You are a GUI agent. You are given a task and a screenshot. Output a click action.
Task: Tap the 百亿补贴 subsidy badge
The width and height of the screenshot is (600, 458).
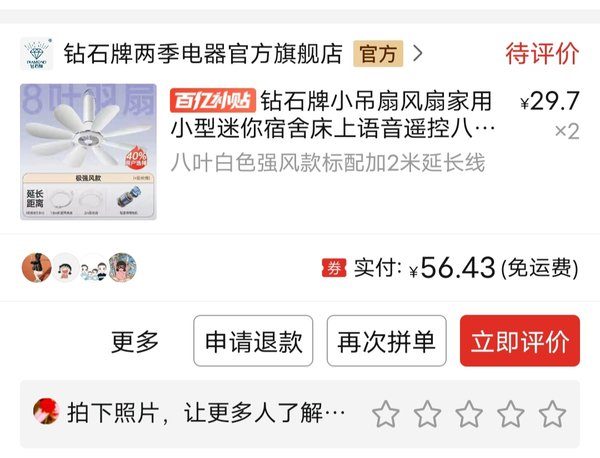pos(213,101)
